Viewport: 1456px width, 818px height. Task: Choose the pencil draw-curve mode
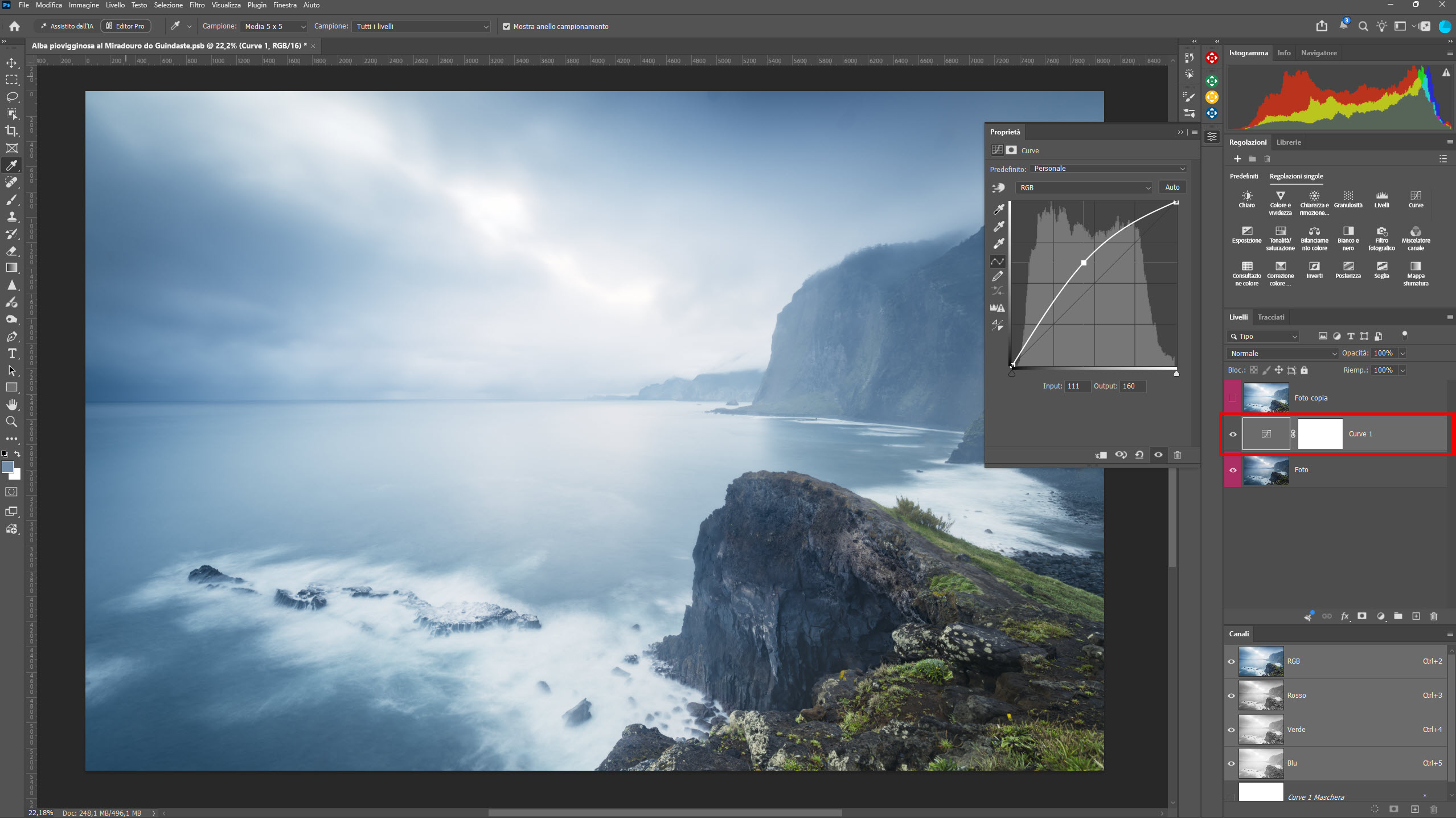[x=998, y=276]
